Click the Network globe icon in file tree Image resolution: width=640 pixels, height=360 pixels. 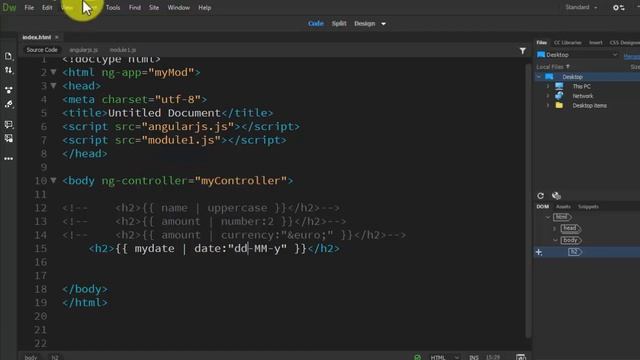[559, 96]
